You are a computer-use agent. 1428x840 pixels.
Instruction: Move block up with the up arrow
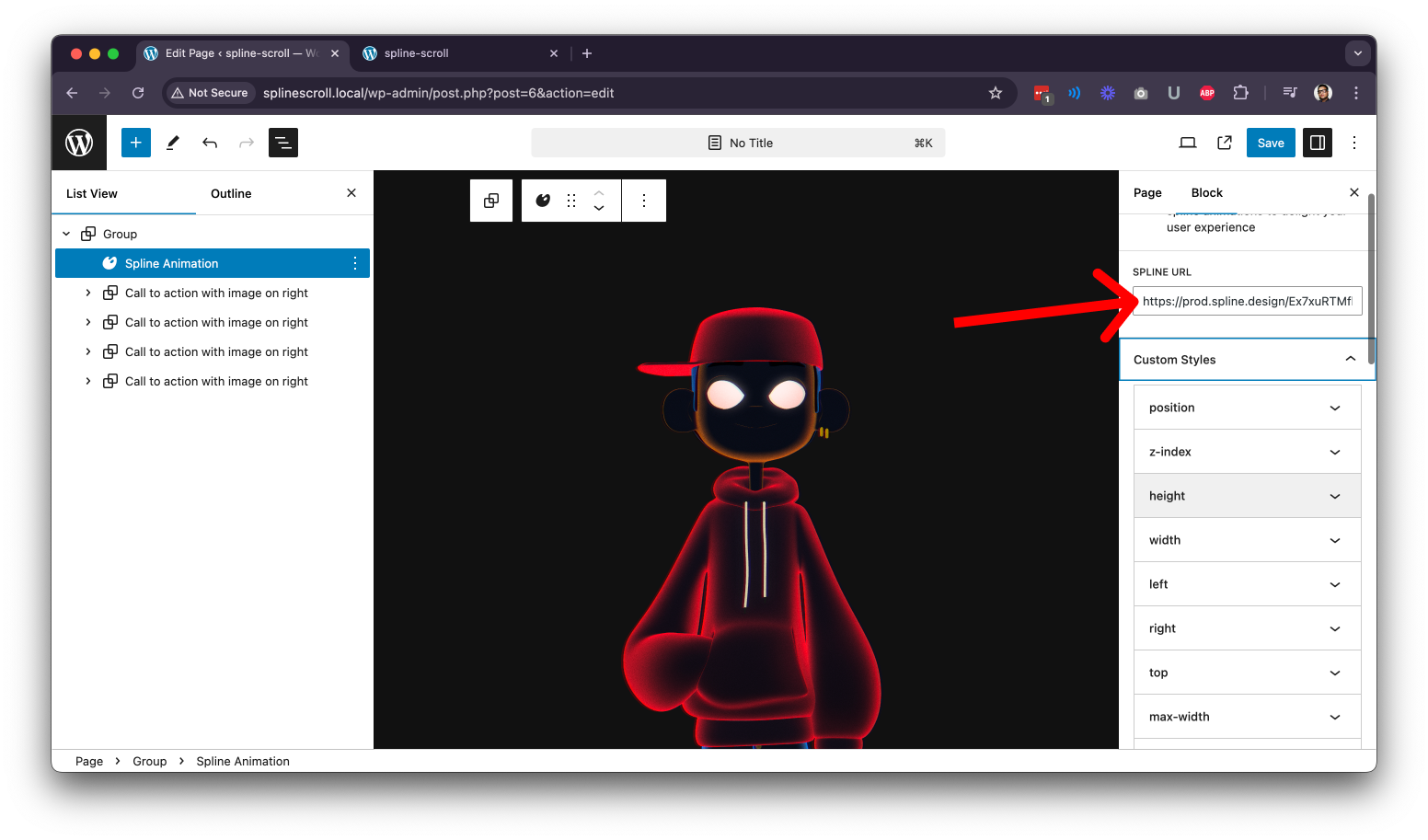[x=599, y=193]
